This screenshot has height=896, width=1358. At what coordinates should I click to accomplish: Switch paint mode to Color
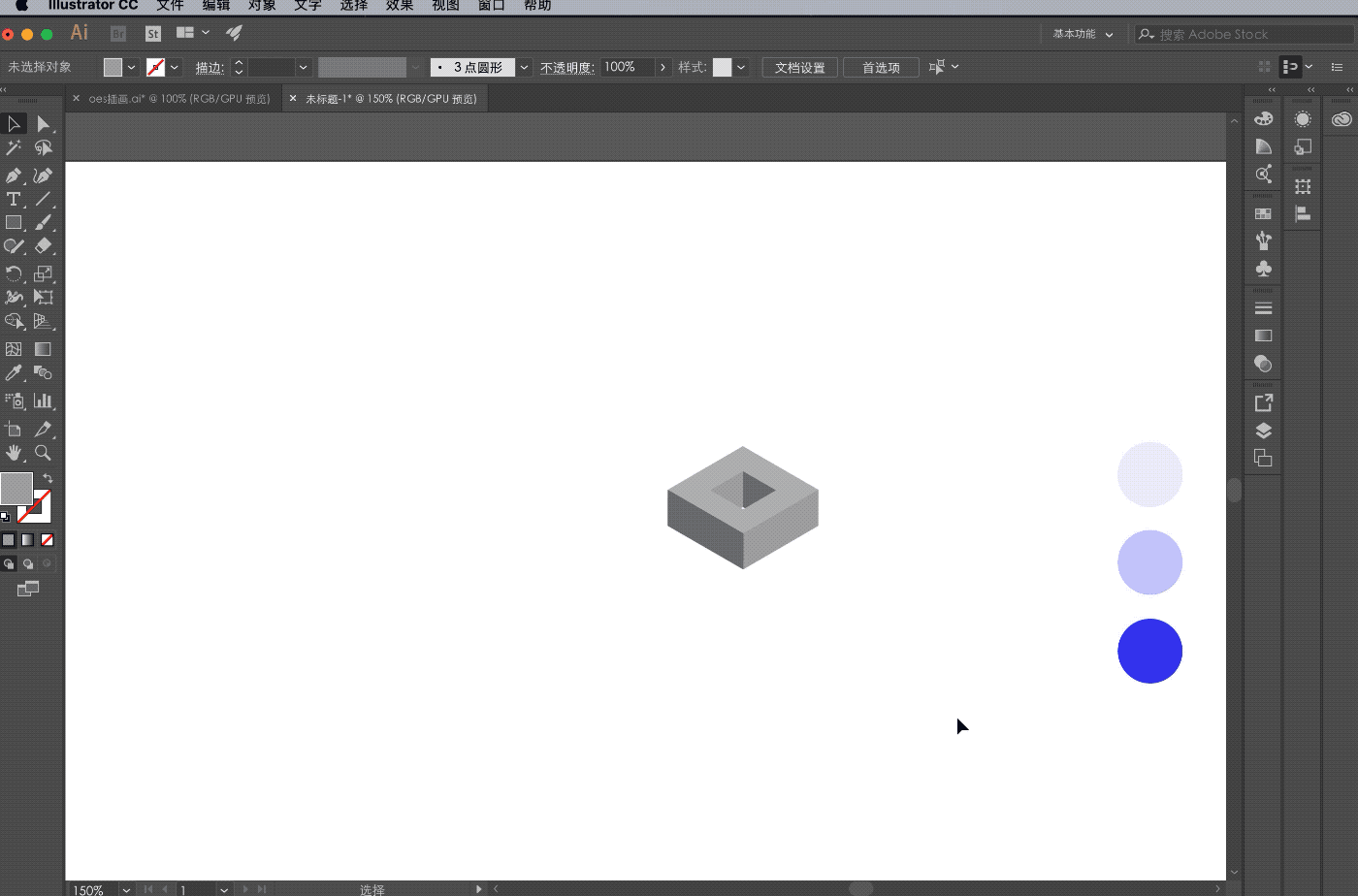click(x=9, y=540)
